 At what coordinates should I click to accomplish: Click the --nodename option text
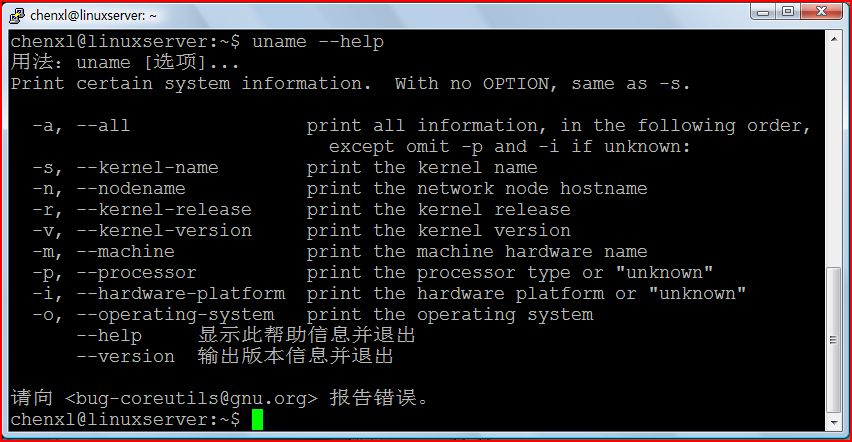(130, 189)
